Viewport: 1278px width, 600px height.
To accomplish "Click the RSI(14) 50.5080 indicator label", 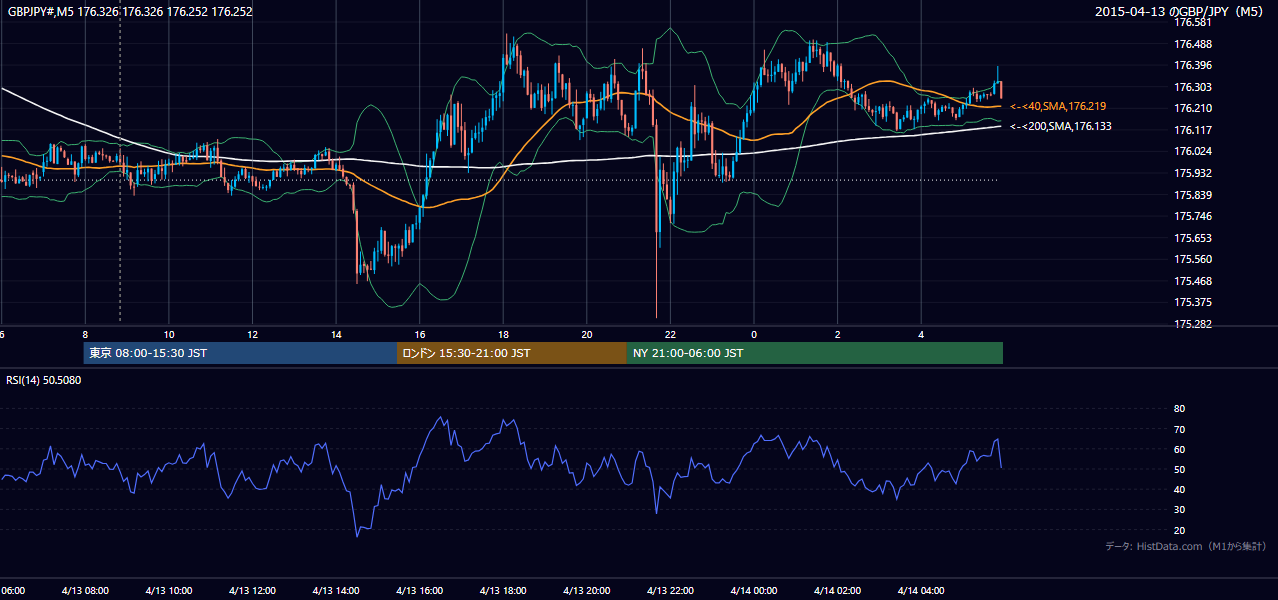I will click(44, 380).
